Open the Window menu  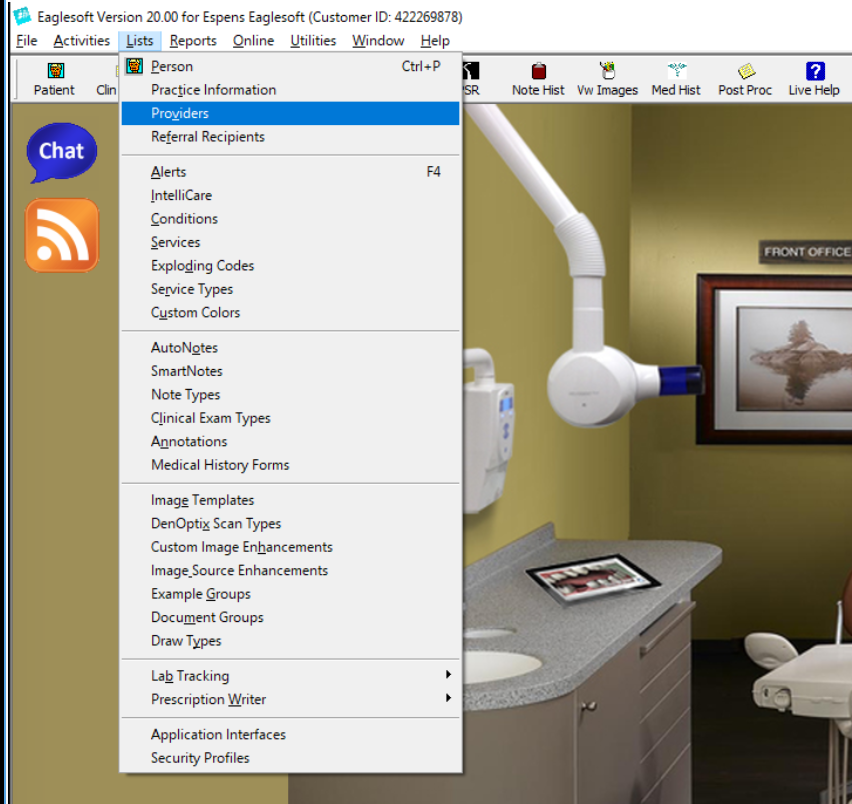coord(378,41)
